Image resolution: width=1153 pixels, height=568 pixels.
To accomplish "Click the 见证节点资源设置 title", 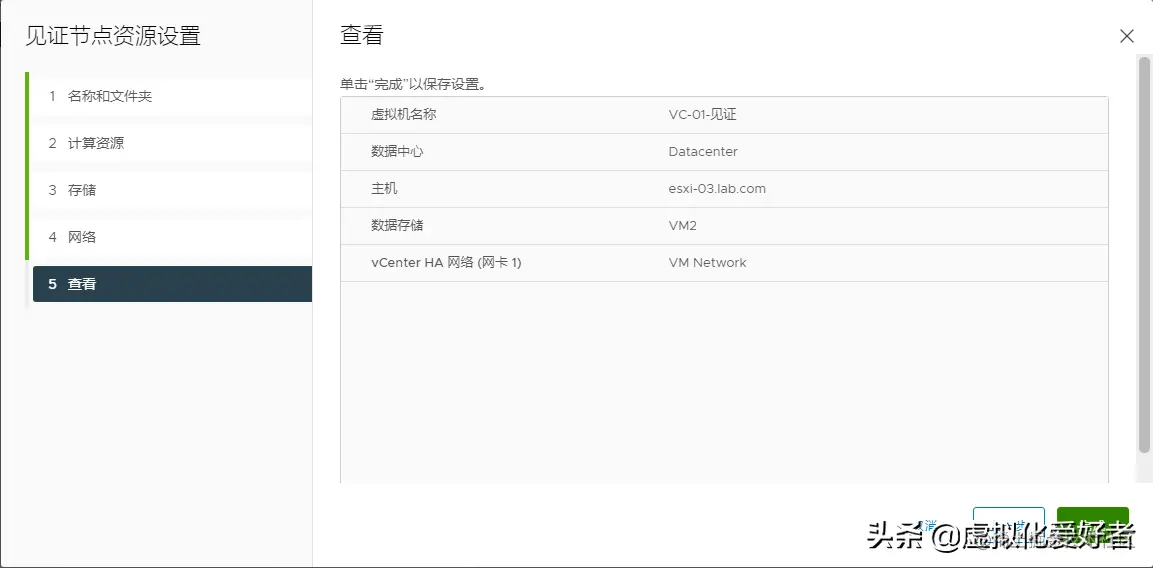I will coord(113,36).
